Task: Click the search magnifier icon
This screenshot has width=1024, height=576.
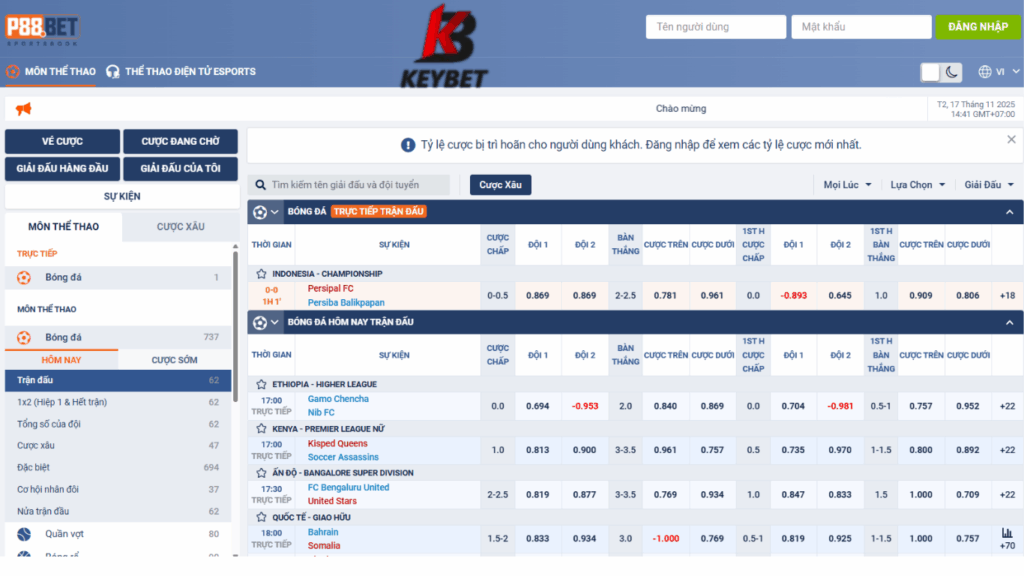Action: [x=261, y=185]
